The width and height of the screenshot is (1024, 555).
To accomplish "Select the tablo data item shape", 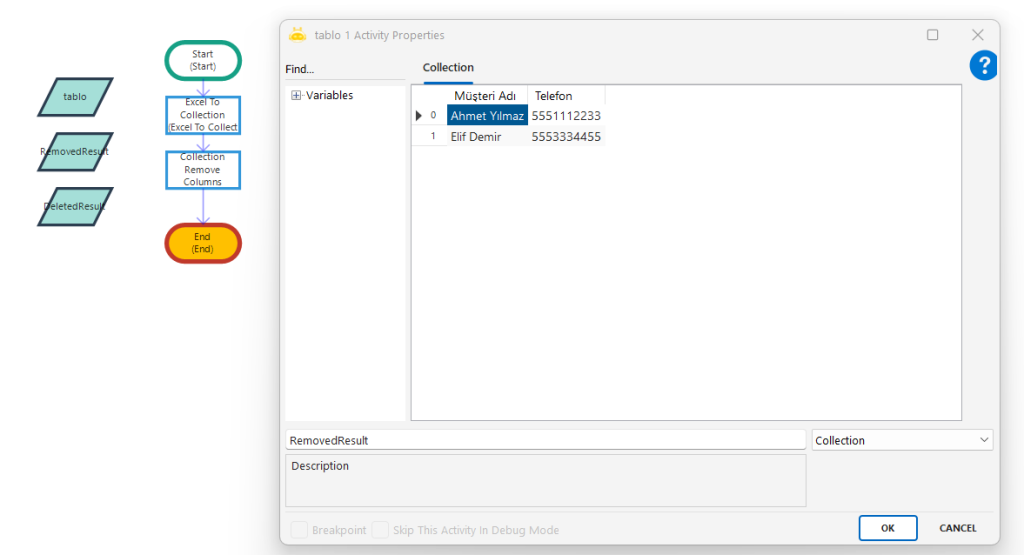I will 75,97.
